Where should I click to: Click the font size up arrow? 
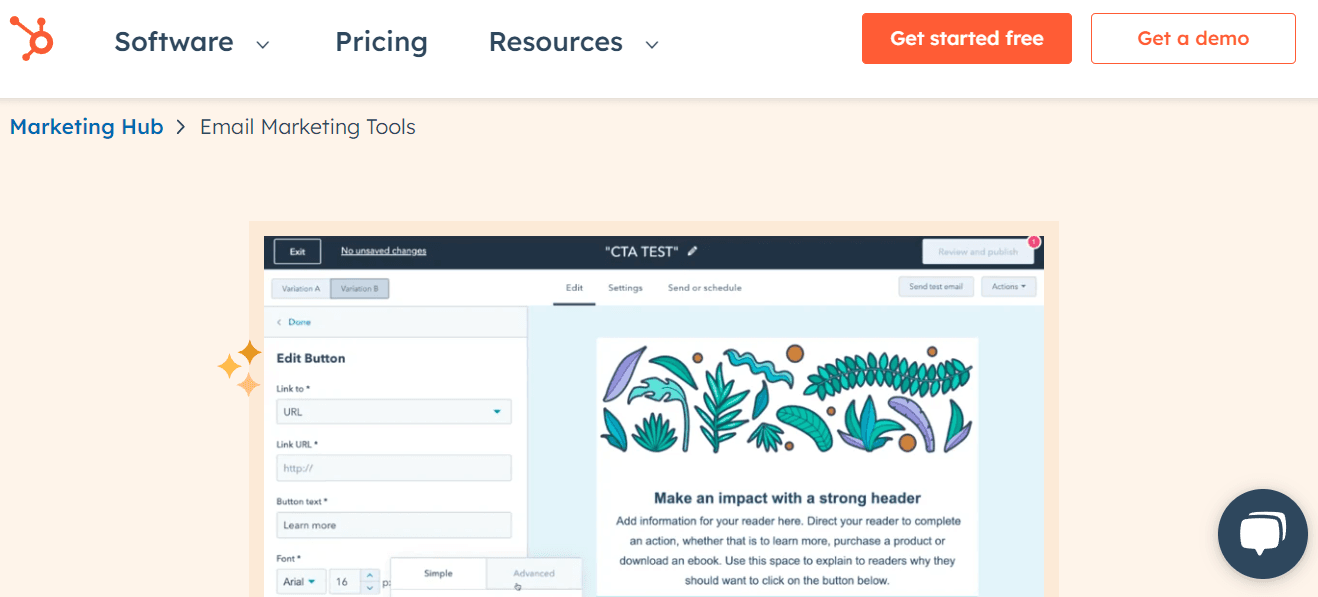pos(369,576)
